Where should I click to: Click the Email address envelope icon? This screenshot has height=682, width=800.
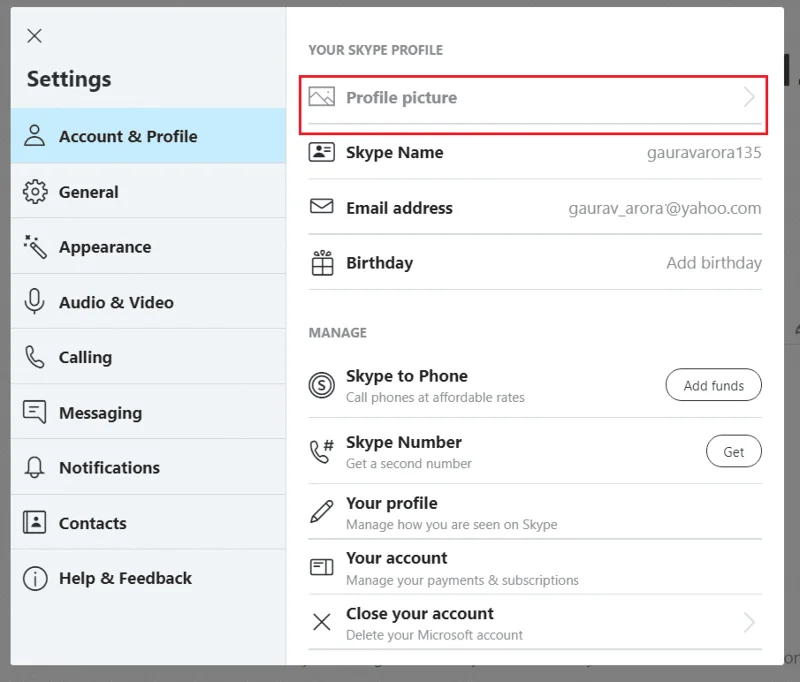tap(322, 207)
